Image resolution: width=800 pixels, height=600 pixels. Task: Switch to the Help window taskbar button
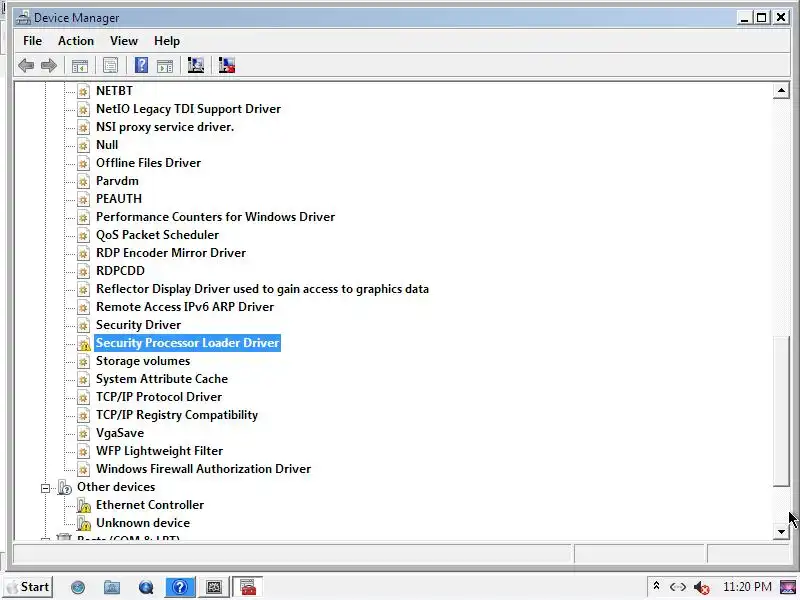tap(180, 587)
